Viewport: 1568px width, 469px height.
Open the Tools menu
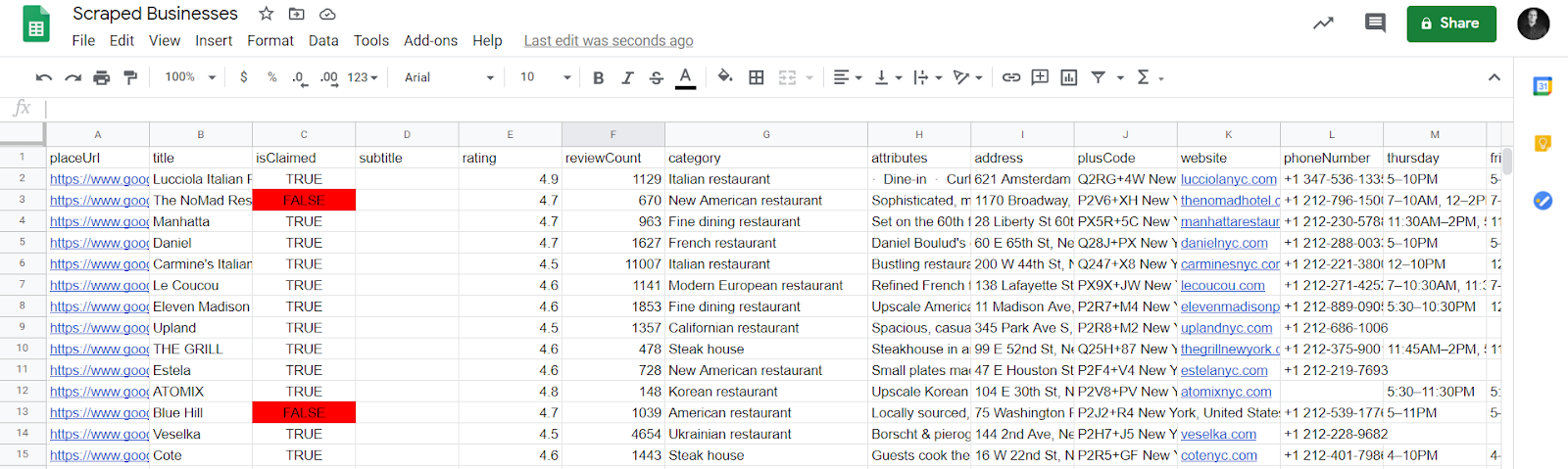pos(371,40)
